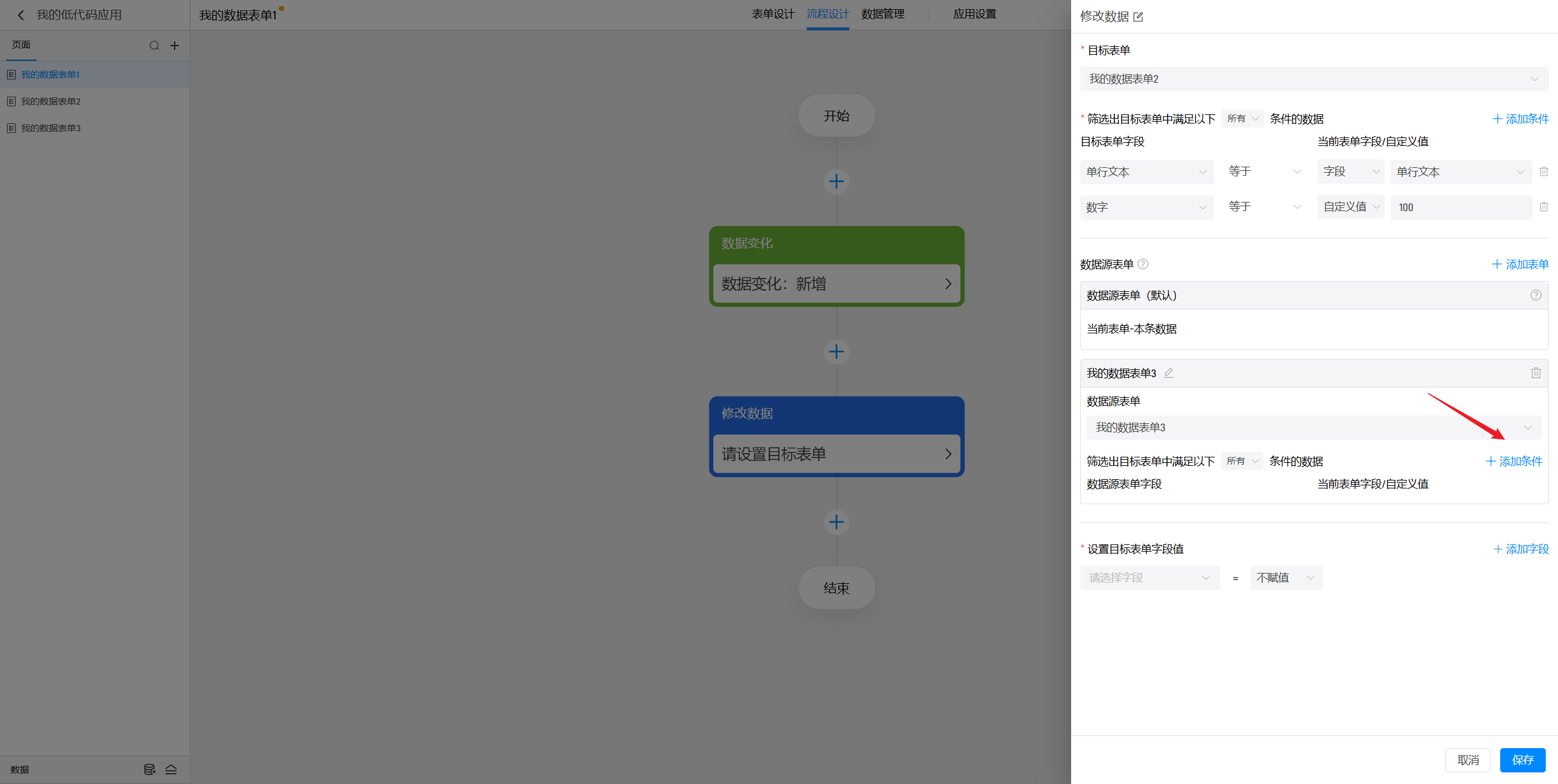1558x784 pixels.
Task: Go back using the arrow beside 我的低代码应用
Action: [x=21, y=15]
